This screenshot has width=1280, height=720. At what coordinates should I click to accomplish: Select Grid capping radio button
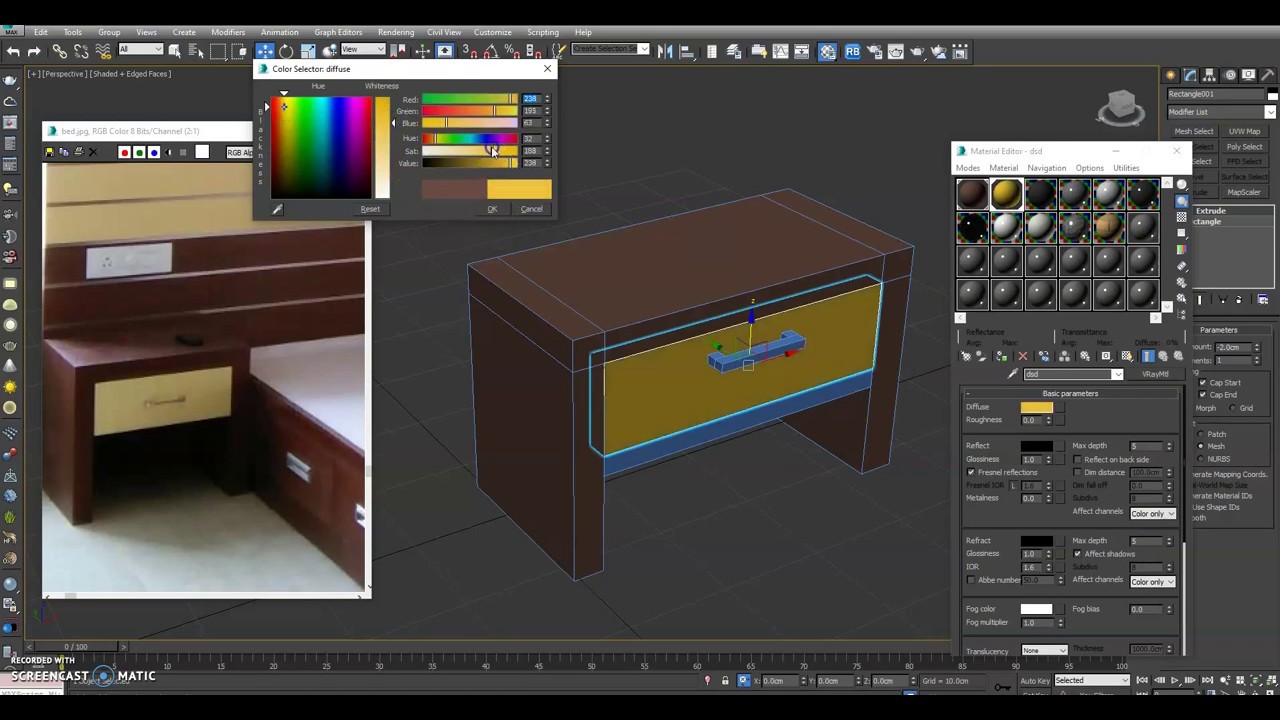(1233, 408)
